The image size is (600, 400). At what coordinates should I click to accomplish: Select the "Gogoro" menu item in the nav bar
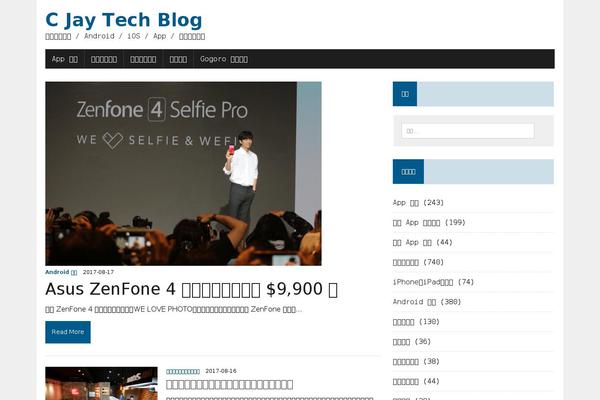click(224, 59)
